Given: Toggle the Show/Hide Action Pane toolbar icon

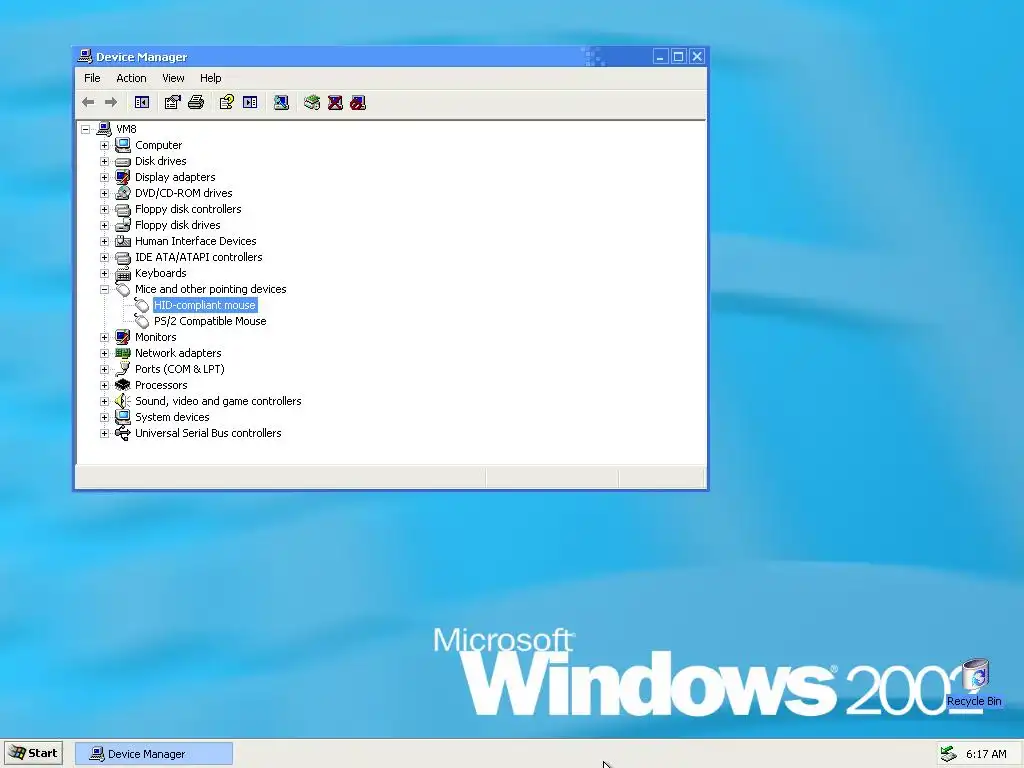Looking at the screenshot, I should 250,103.
